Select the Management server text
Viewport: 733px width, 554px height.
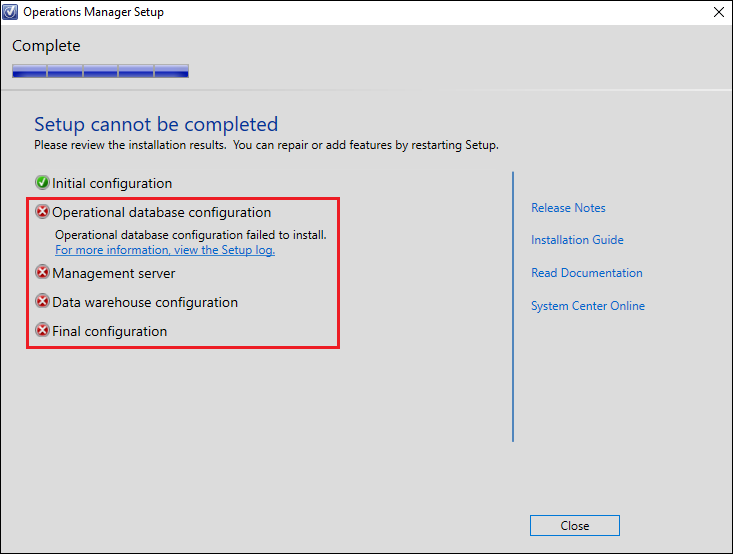tap(114, 273)
